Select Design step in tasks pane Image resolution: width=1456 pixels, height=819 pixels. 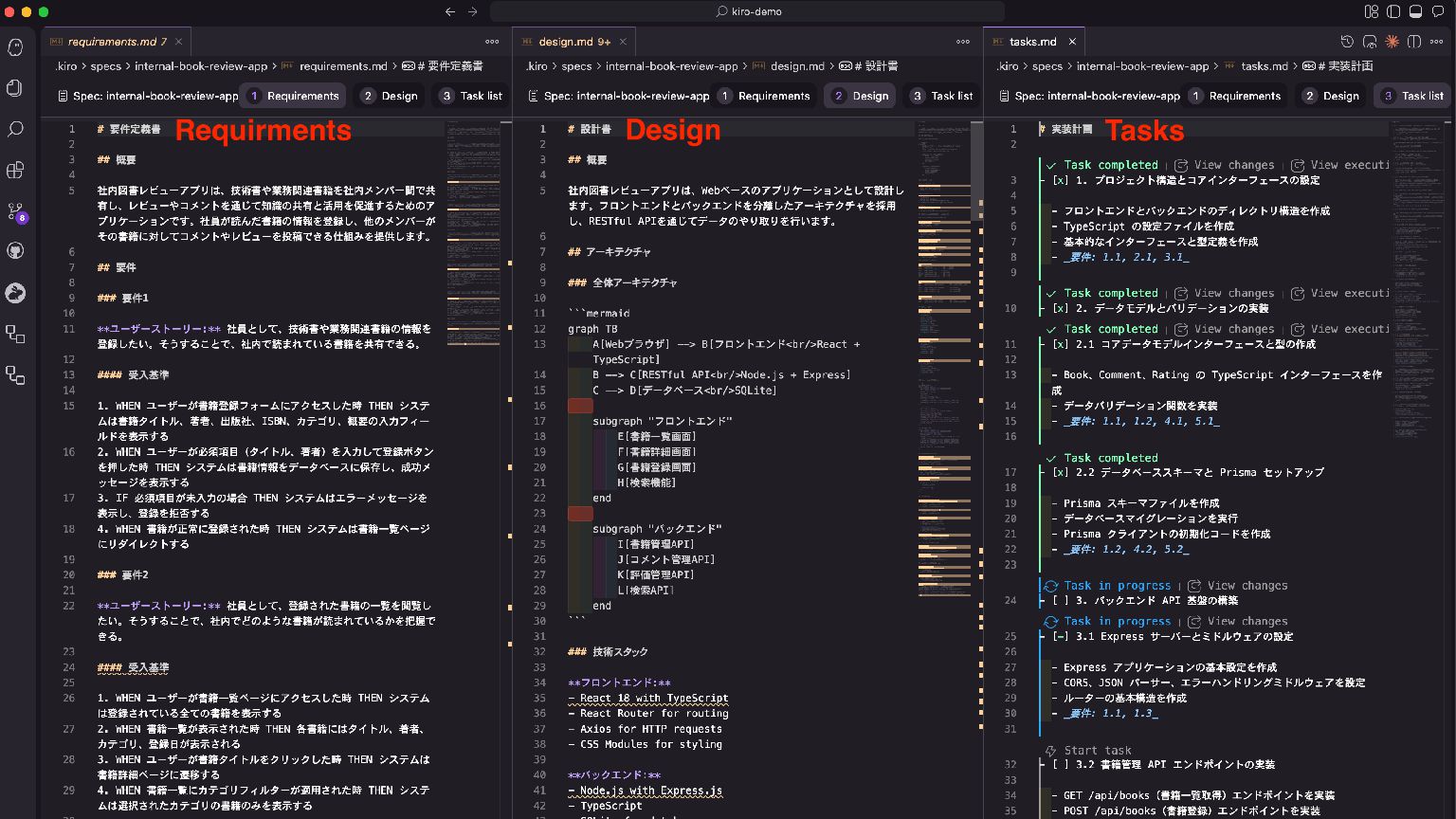[x=1331, y=96]
